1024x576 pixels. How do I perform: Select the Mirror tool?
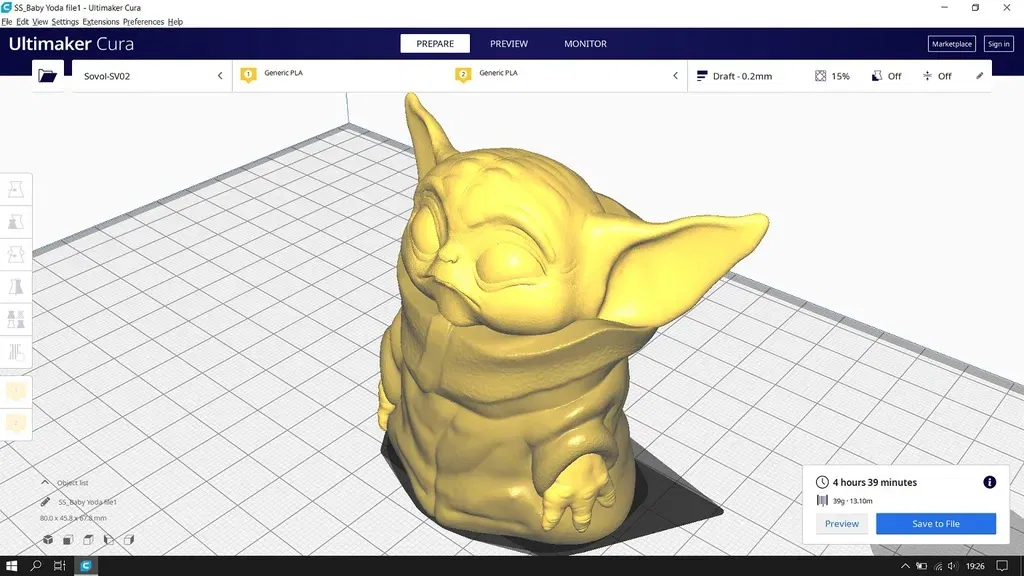coord(15,287)
